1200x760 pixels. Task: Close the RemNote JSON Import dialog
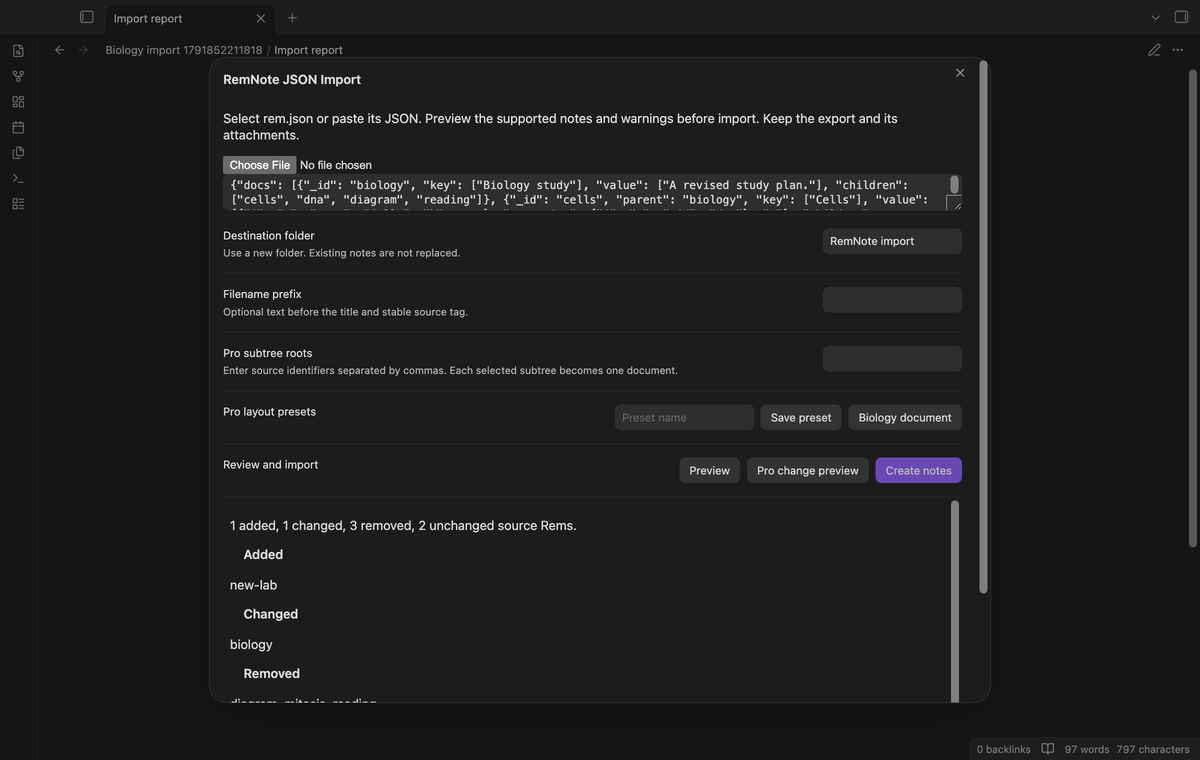click(960, 73)
